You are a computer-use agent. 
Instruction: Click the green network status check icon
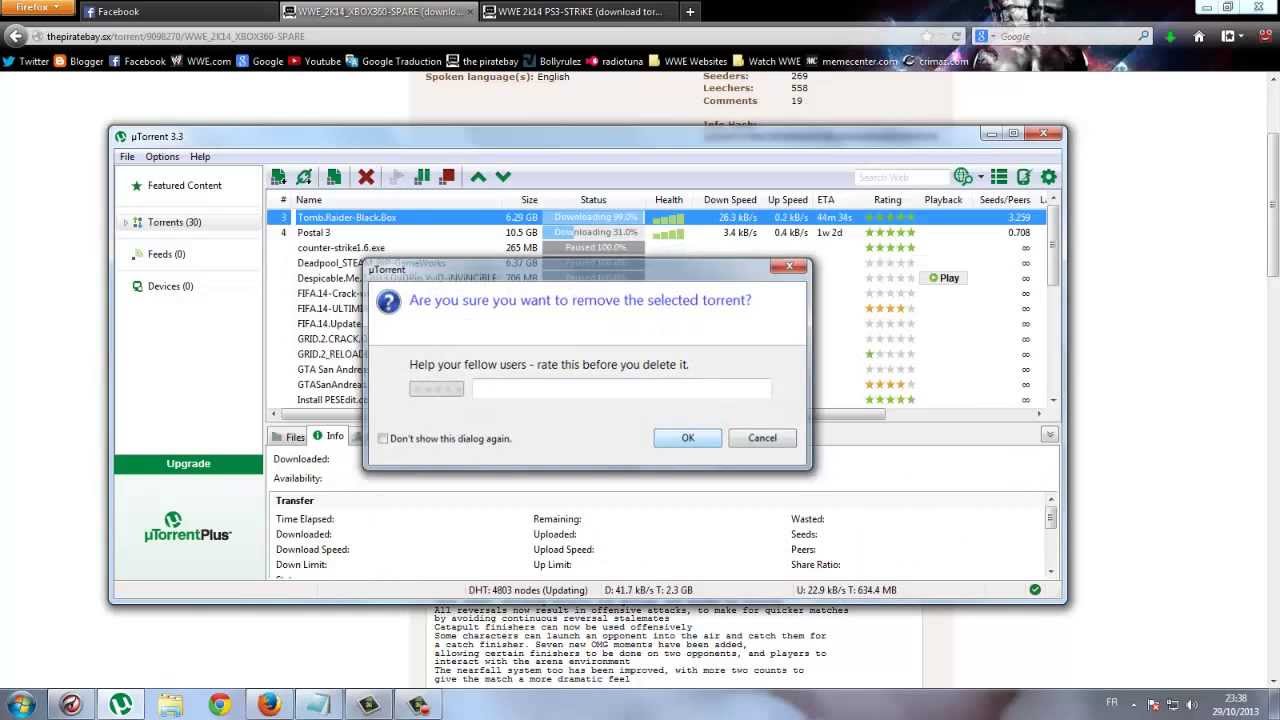(x=1035, y=590)
